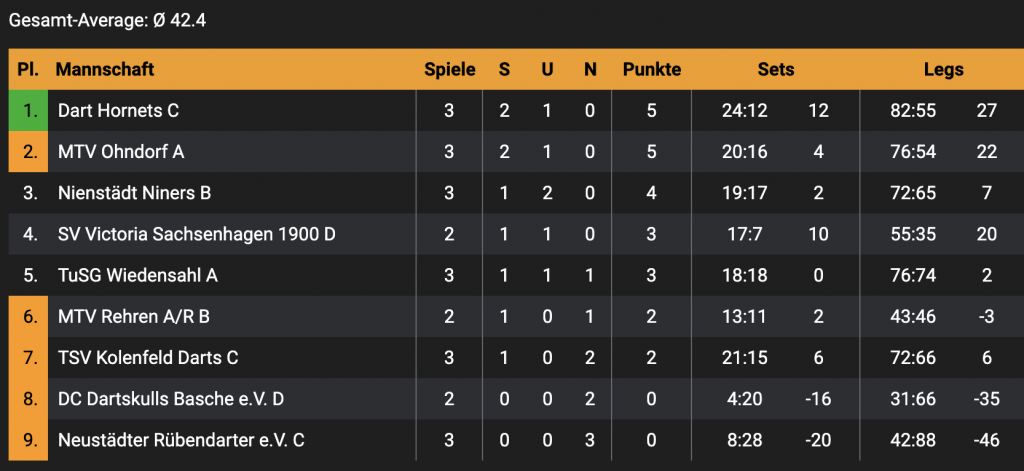Click the orange ninth-place position cell
The height and width of the screenshot is (471, 1024).
coord(28,440)
